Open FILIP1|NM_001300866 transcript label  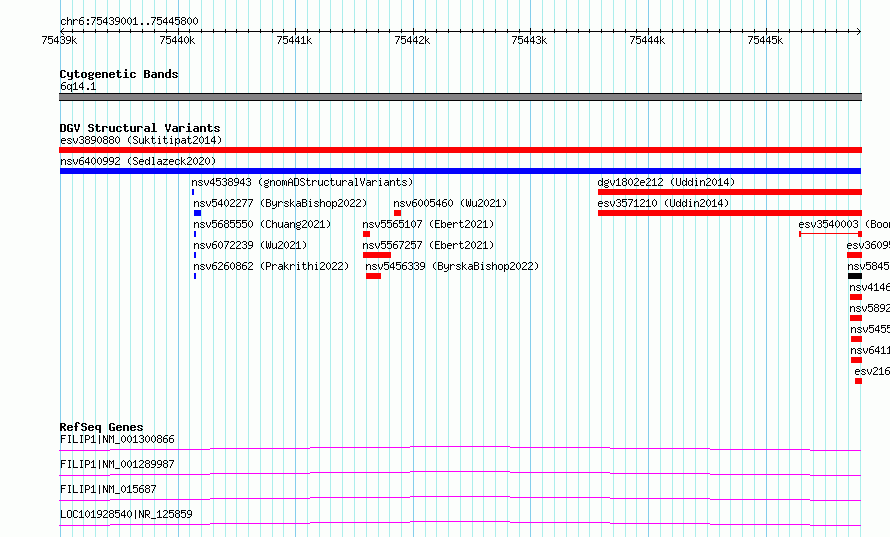tap(117, 439)
